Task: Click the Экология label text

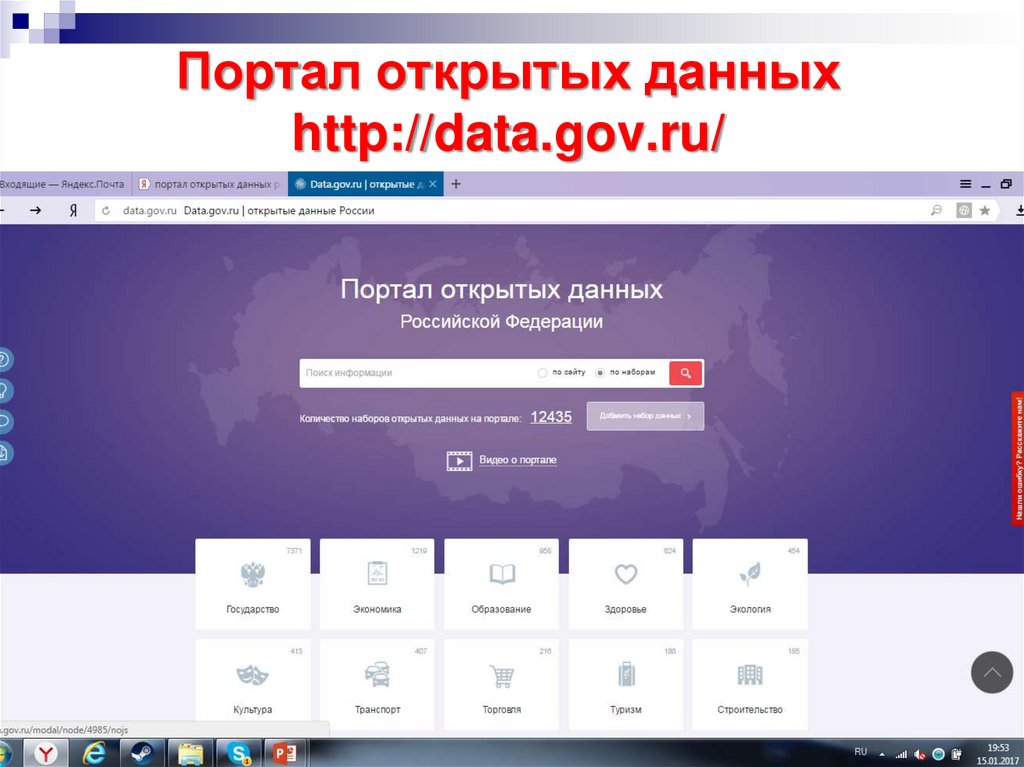Action: pos(750,610)
